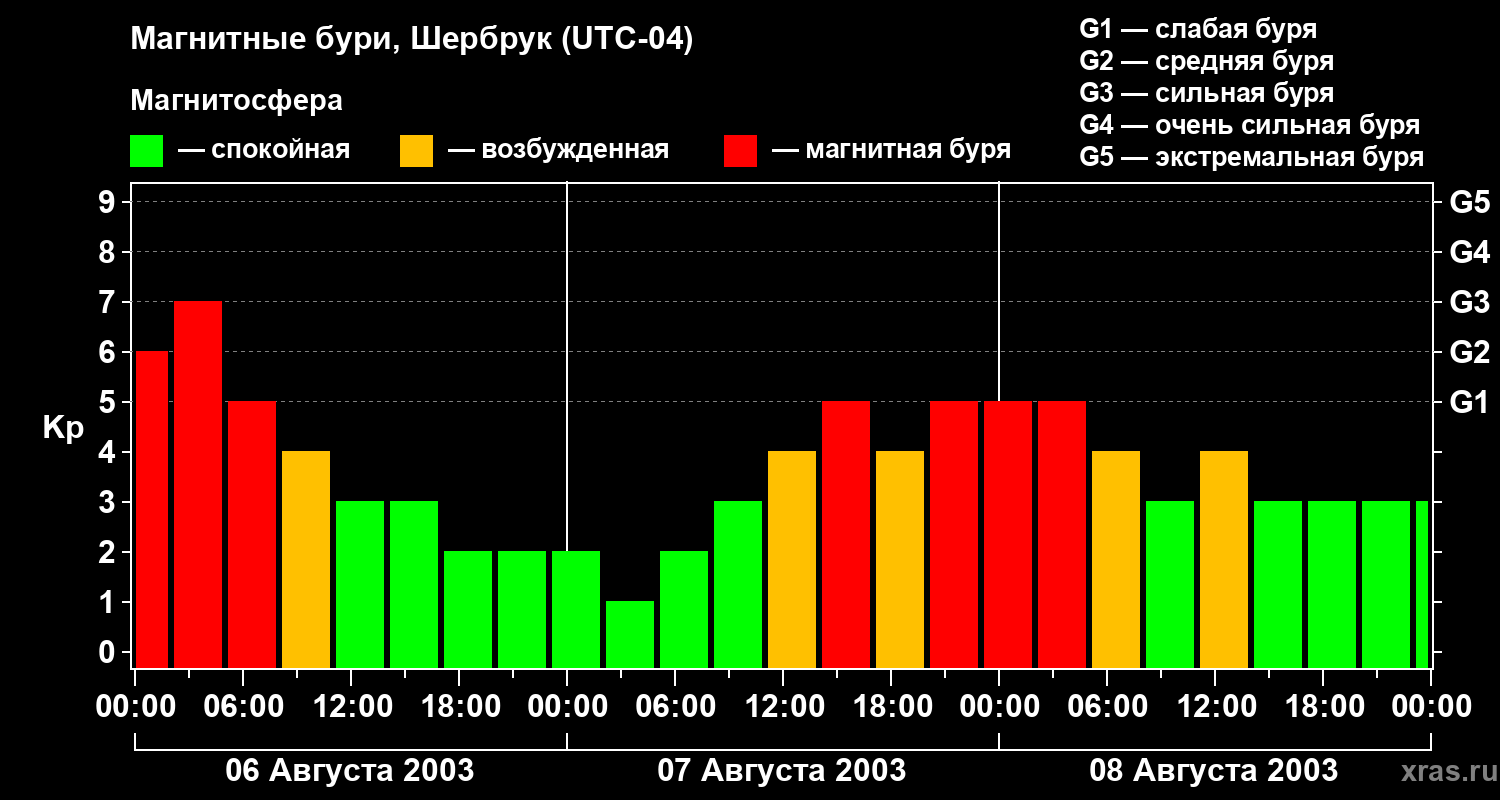This screenshot has width=1500, height=800.
Task: Click the 15:00–18:00 red bar on 07 August
Action: pos(846,535)
